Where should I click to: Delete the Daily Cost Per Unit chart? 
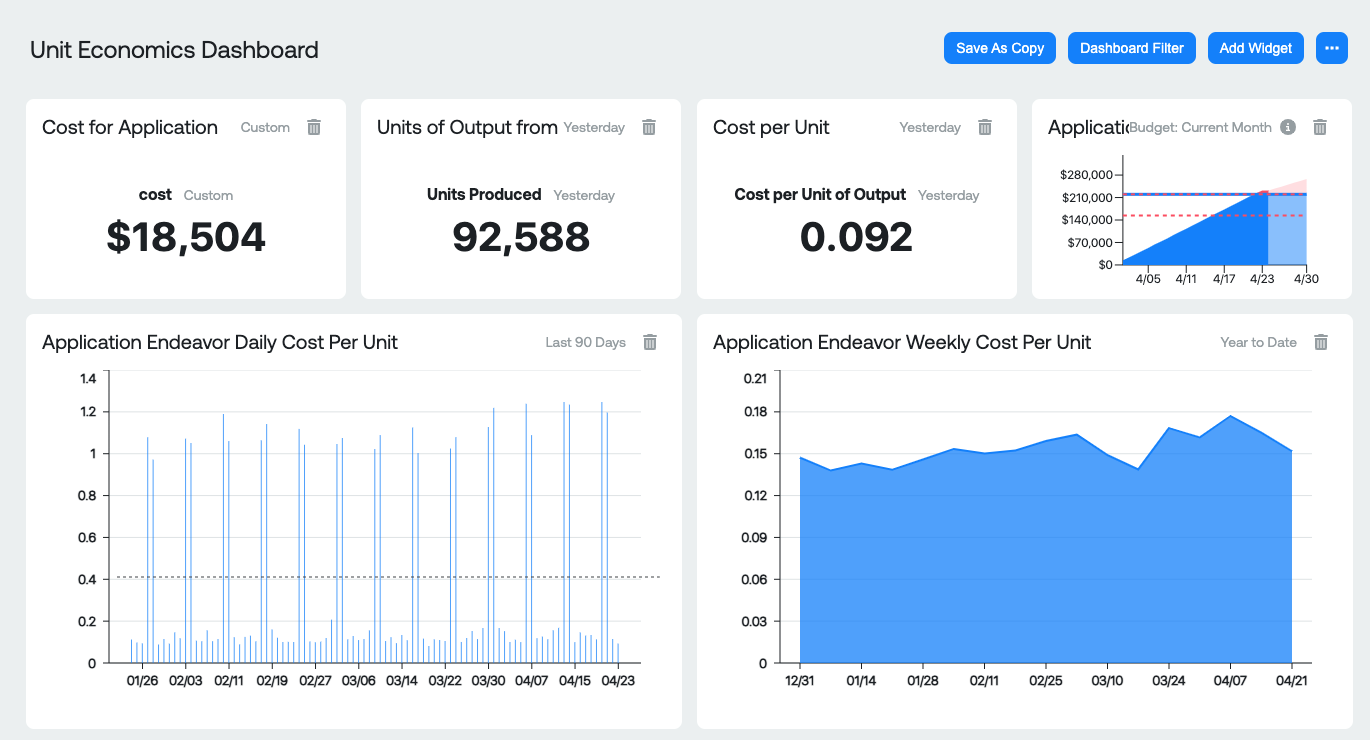pos(649,342)
